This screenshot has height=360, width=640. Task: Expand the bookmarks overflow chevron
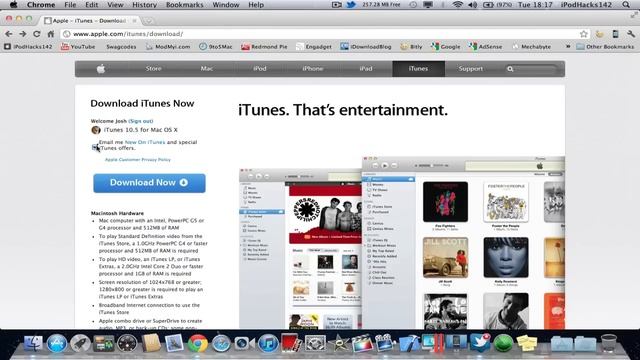[x=568, y=47]
